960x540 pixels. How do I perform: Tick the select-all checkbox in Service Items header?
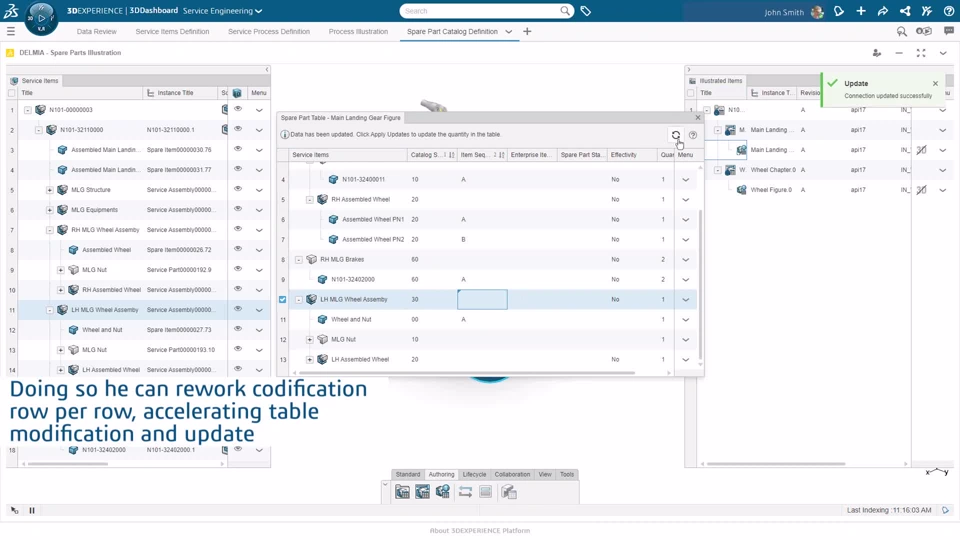(x=12, y=93)
